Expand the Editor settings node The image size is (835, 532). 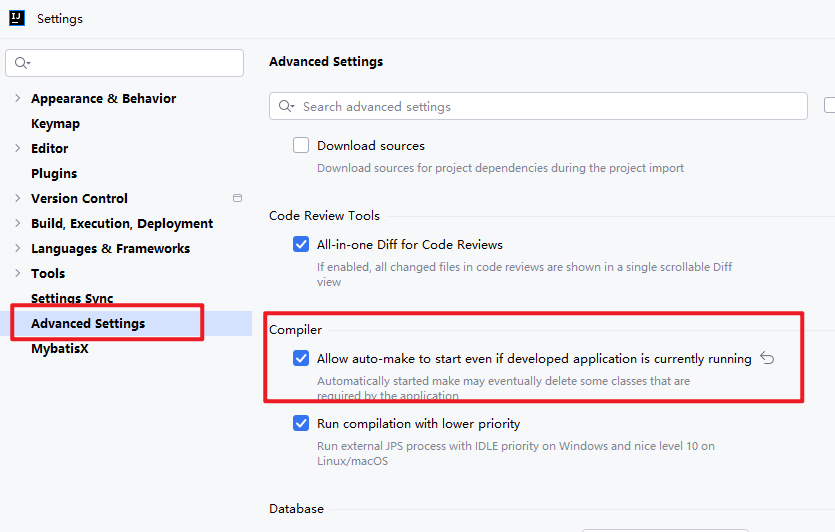17,148
